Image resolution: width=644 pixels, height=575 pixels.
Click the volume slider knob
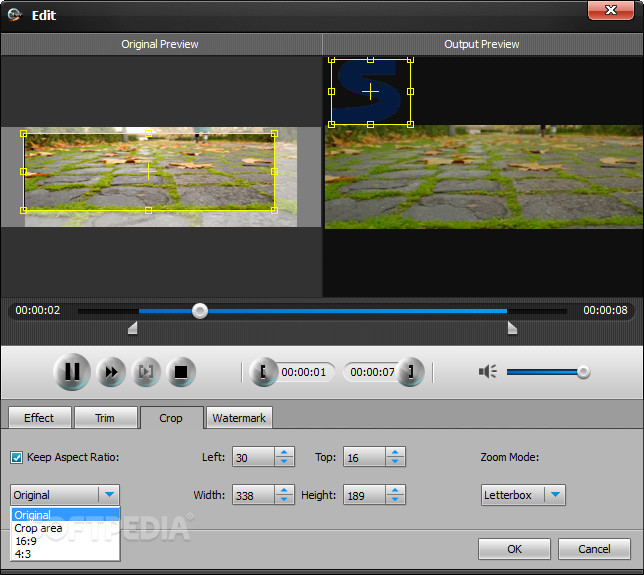(x=583, y=372)
